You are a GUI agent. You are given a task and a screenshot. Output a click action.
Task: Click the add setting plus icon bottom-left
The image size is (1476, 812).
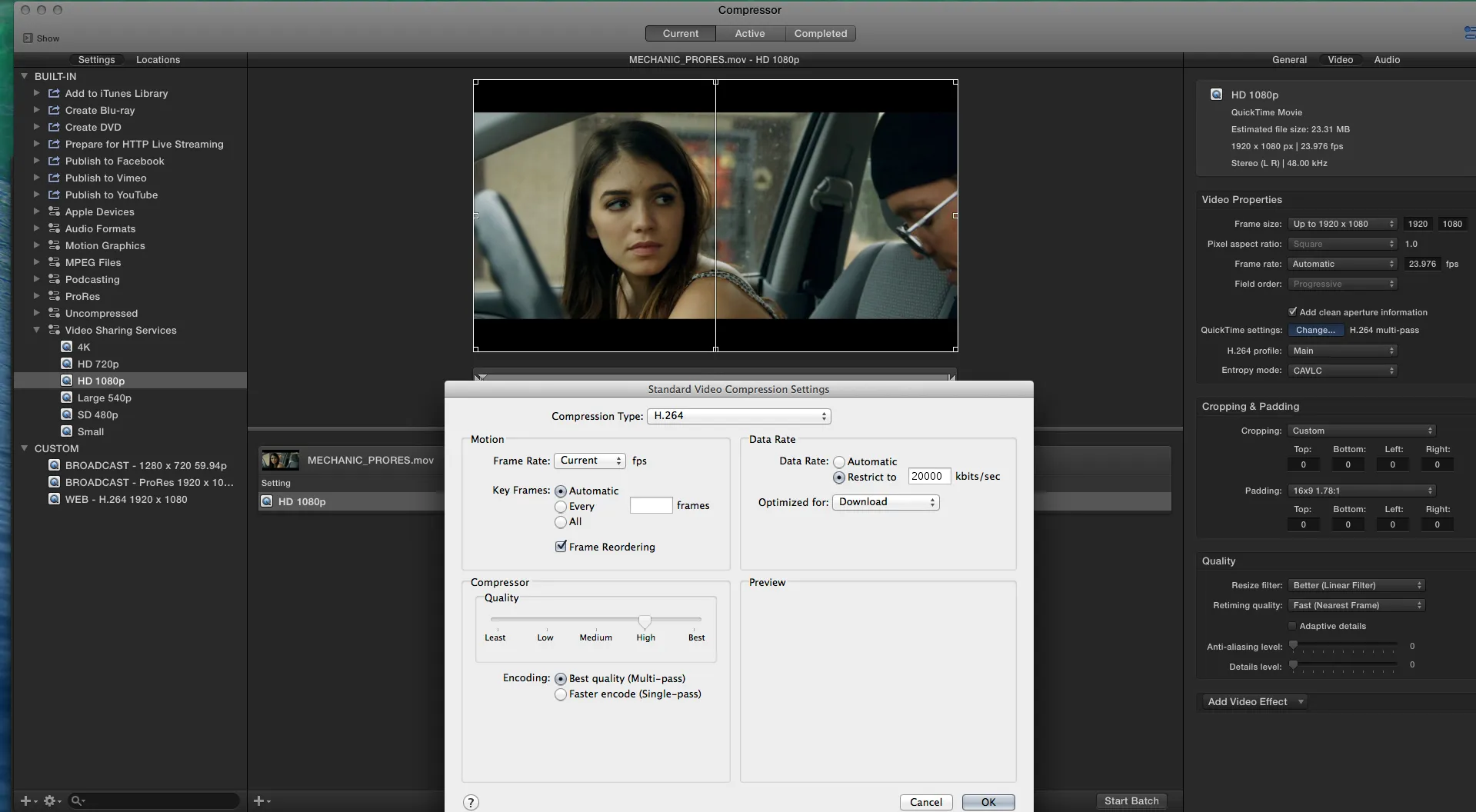24,800
